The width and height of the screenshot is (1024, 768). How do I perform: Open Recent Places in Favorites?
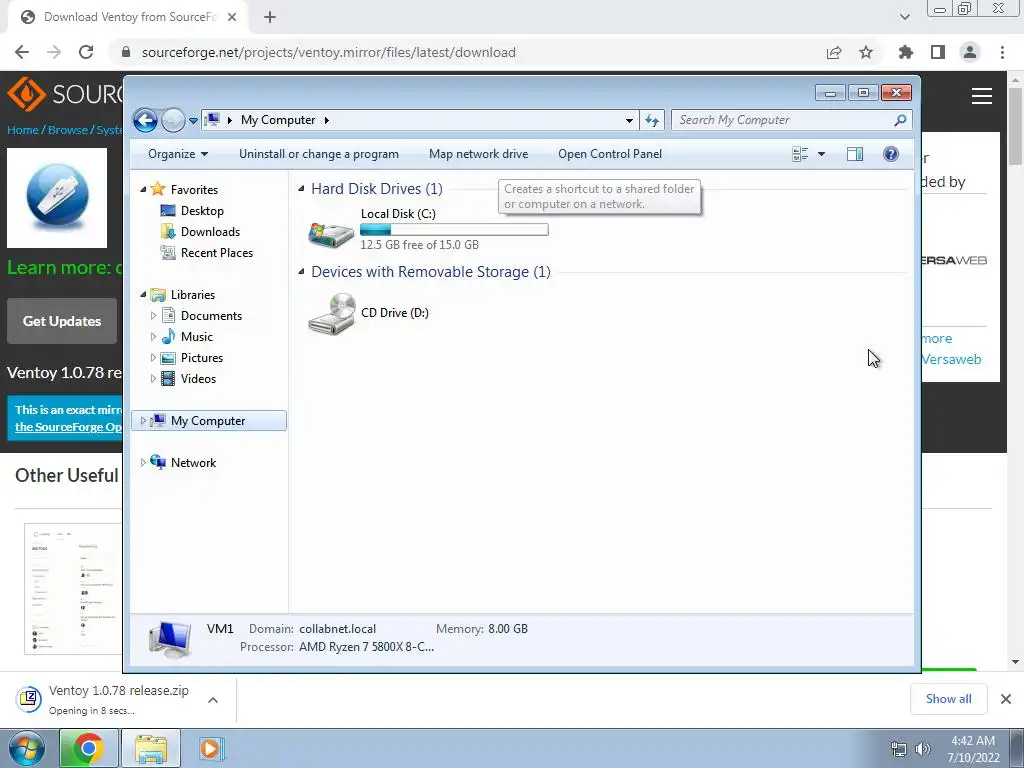[217, 253]
